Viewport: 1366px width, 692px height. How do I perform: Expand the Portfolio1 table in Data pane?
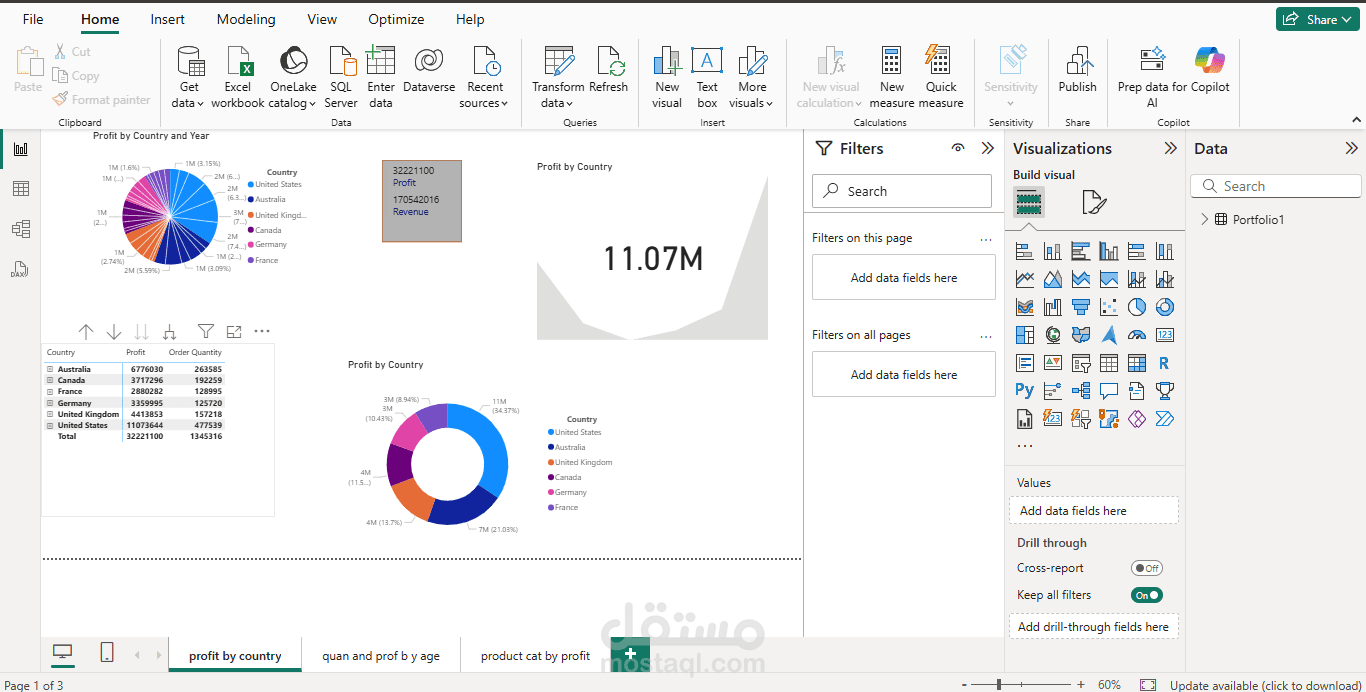(1204, 218)
